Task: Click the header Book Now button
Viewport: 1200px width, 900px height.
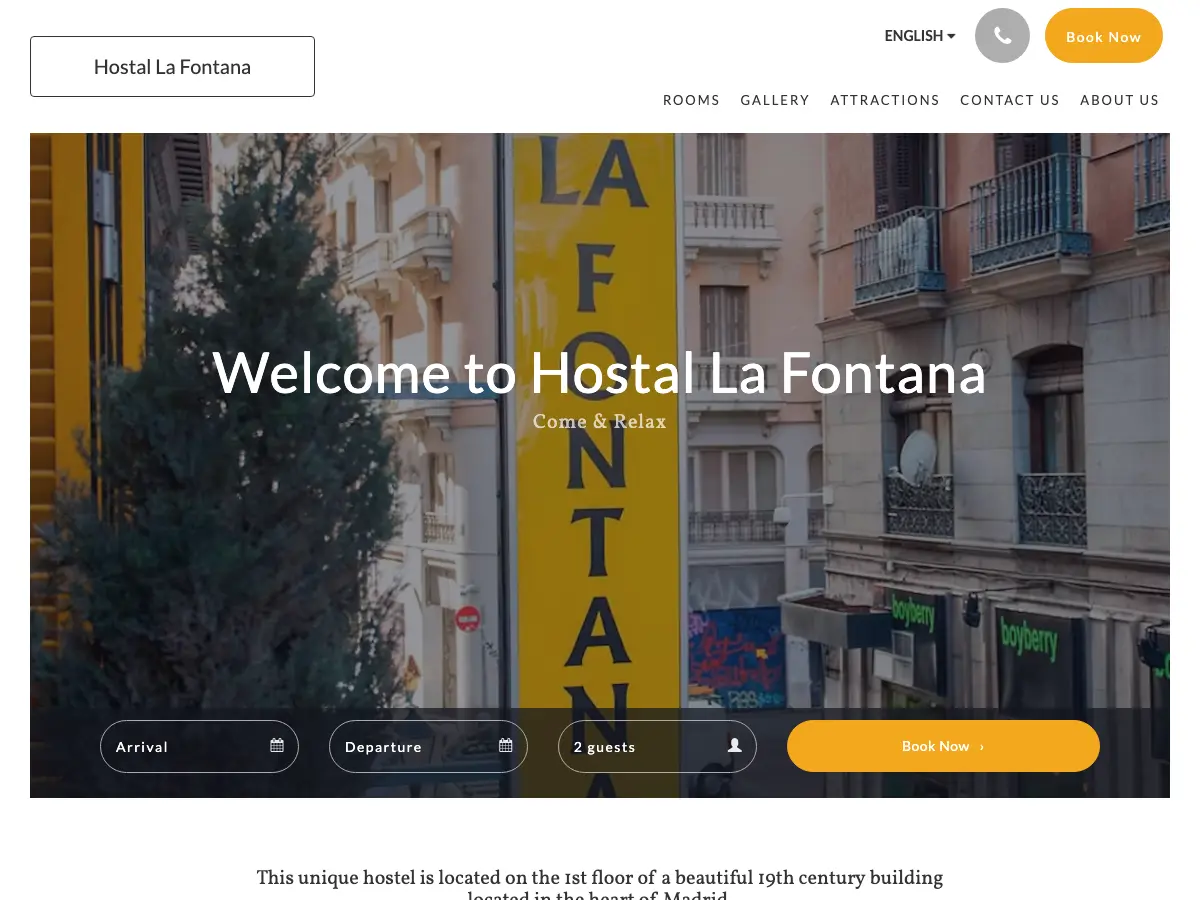Action: click(1104, 36)
